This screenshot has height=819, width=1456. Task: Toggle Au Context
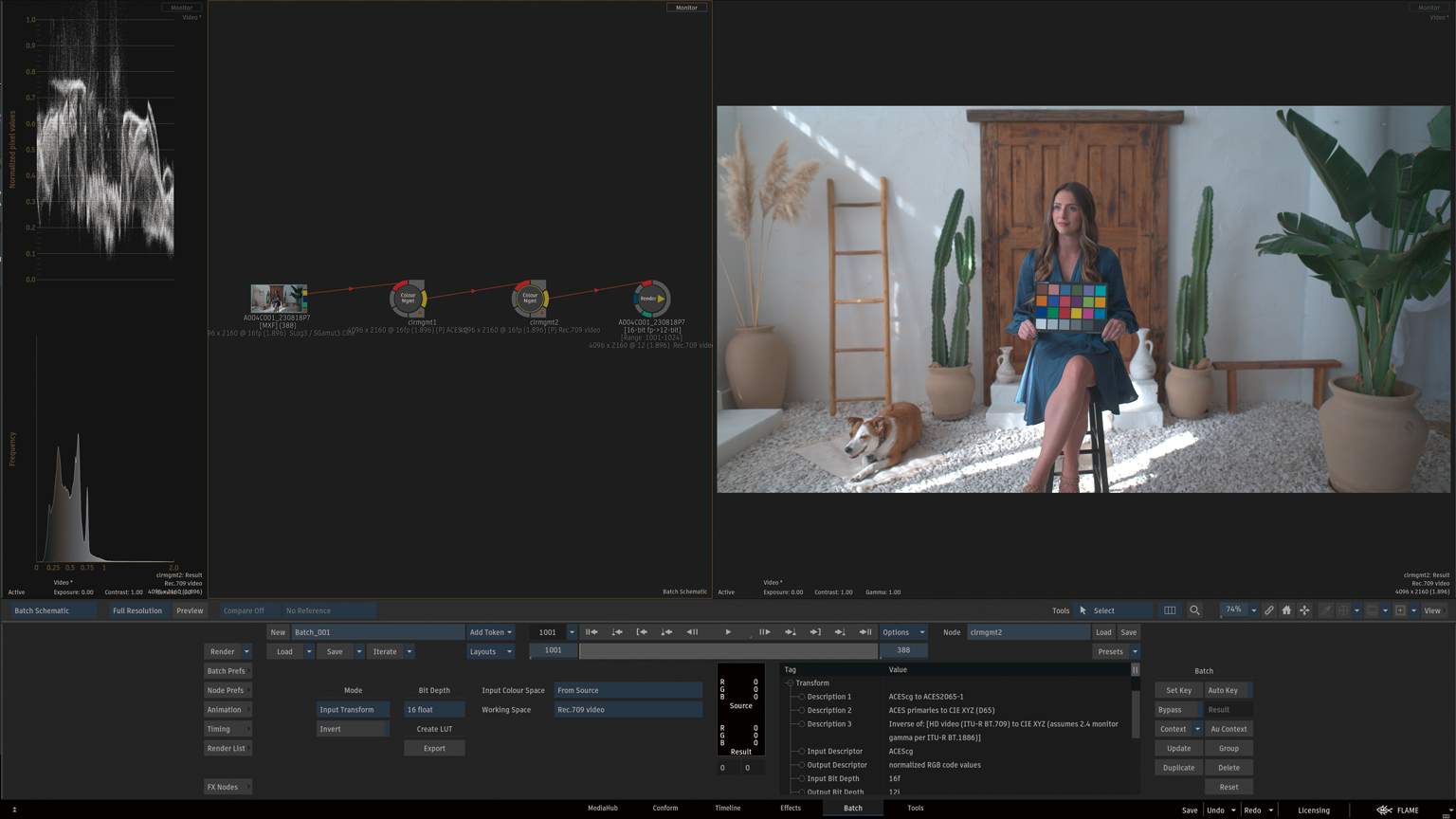coord(1228,729)
